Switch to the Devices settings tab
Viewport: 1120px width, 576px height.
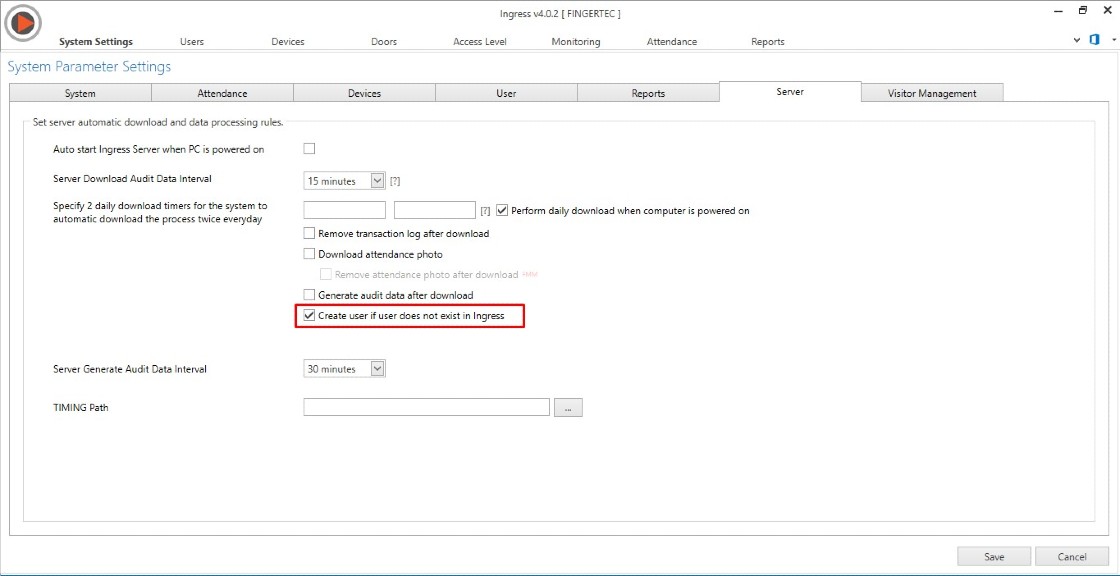pyautogui.click(x=364, y=93)
